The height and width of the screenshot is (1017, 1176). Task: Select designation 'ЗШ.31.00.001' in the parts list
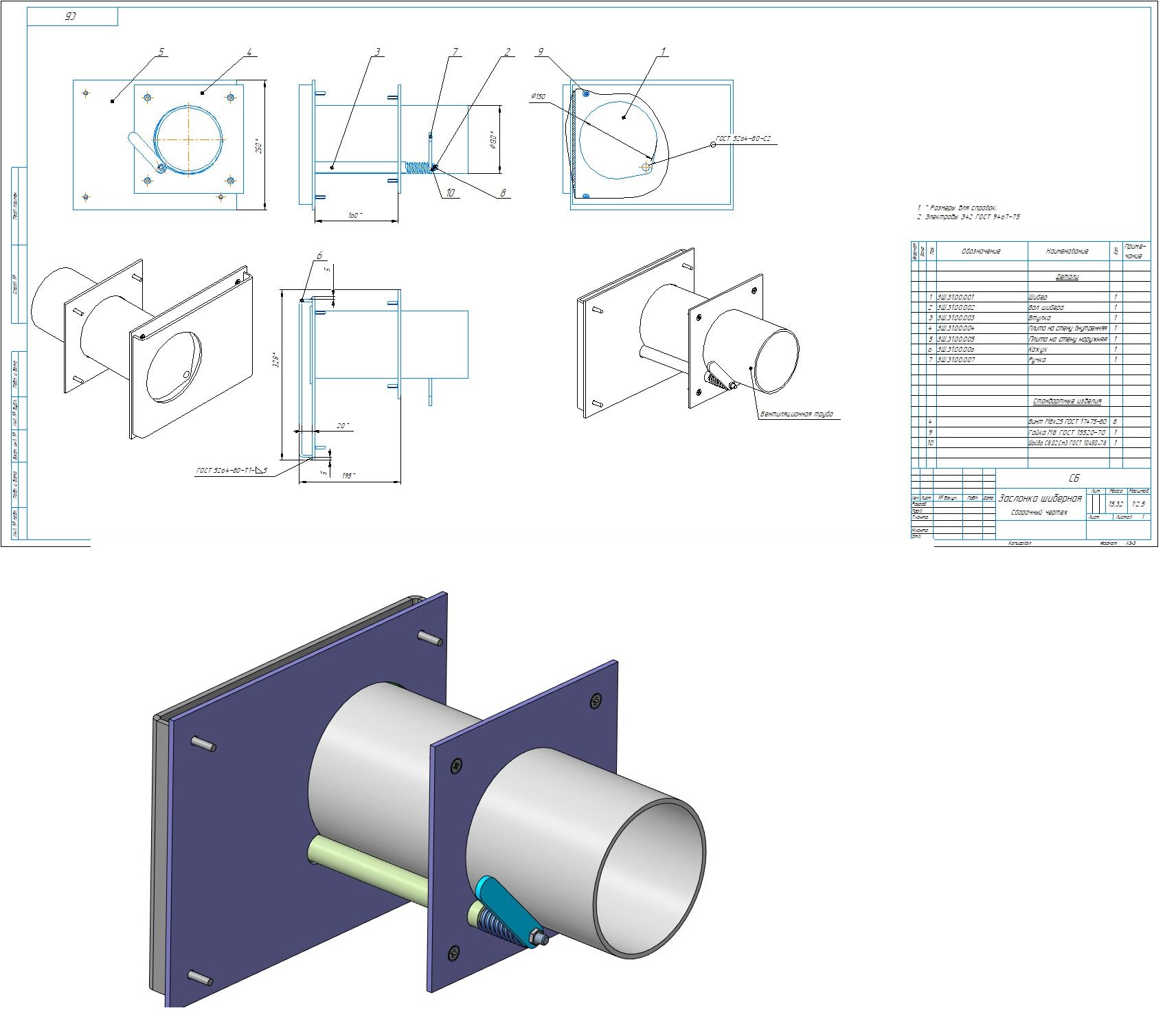955,297
